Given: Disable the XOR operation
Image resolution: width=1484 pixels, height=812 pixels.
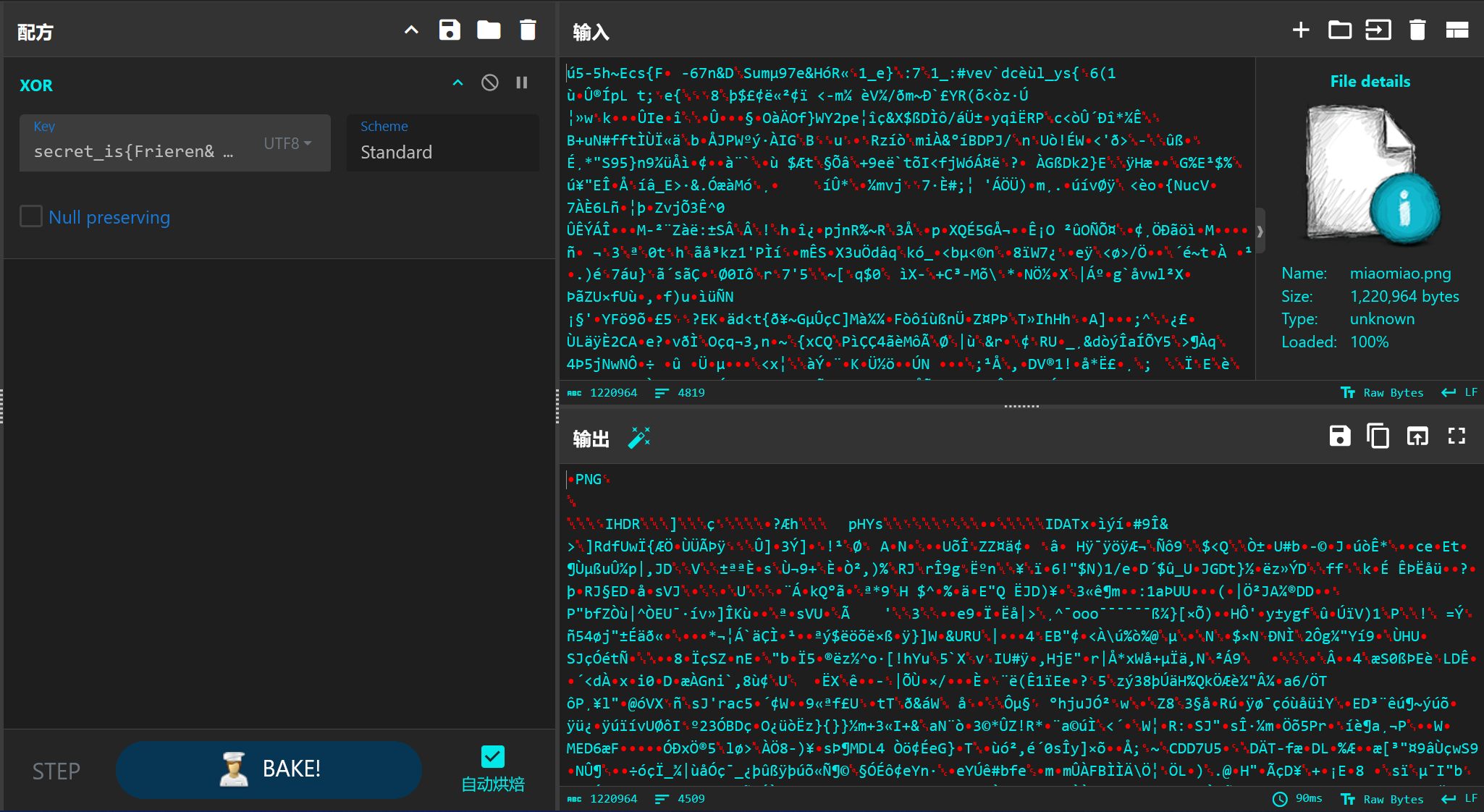Looking at the screenshot, I should point(490,83).
